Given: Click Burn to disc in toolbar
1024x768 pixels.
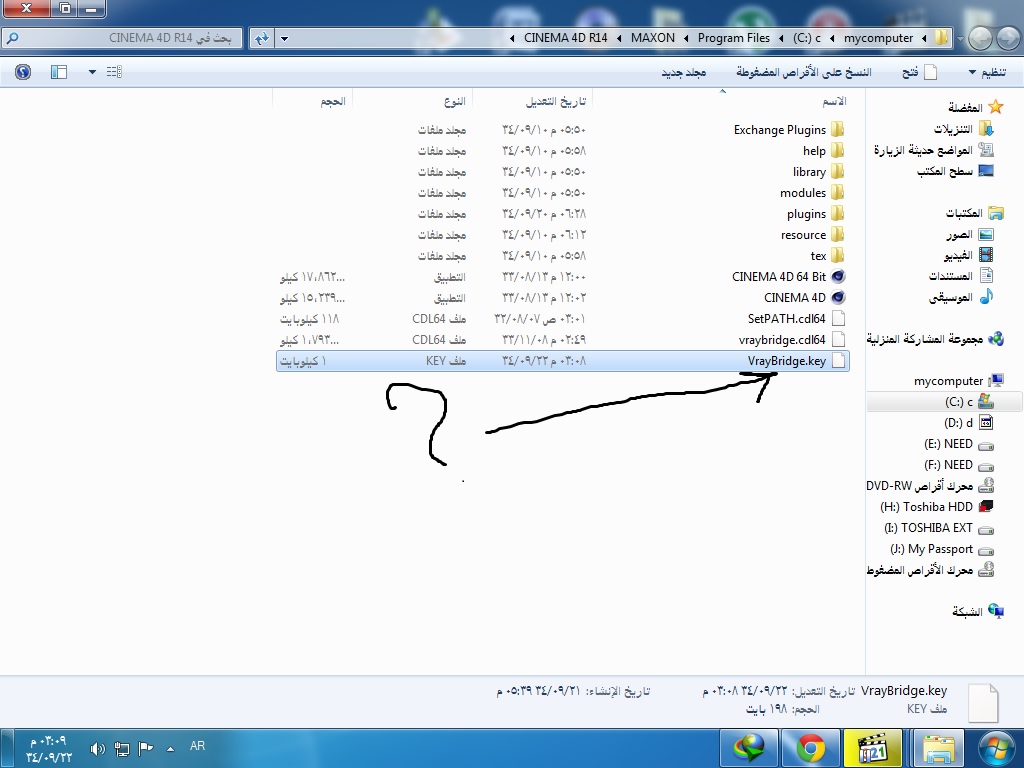Looking at the screenshot, I should click(x=804, y=72).
